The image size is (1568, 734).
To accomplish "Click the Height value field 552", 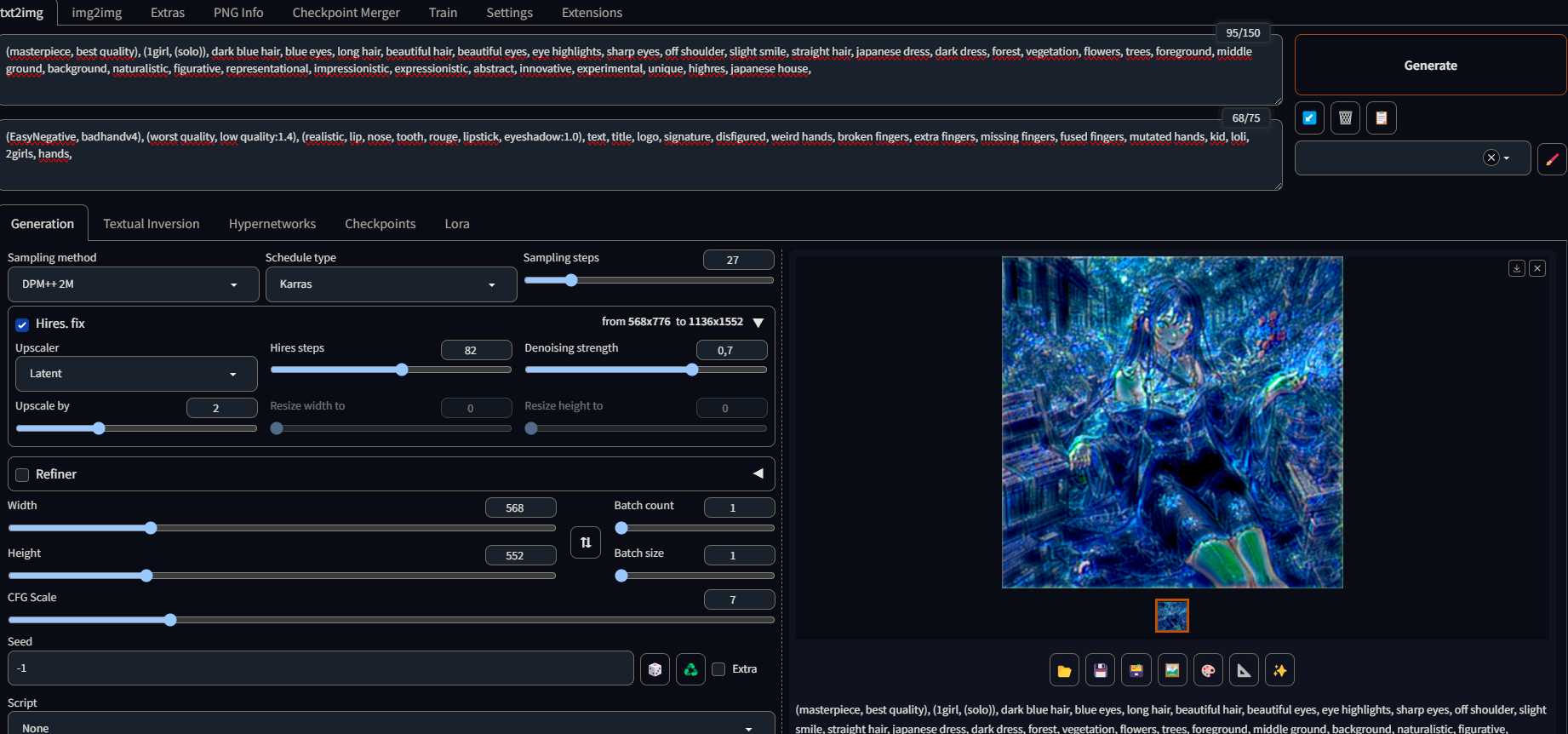I will (520, 555).
